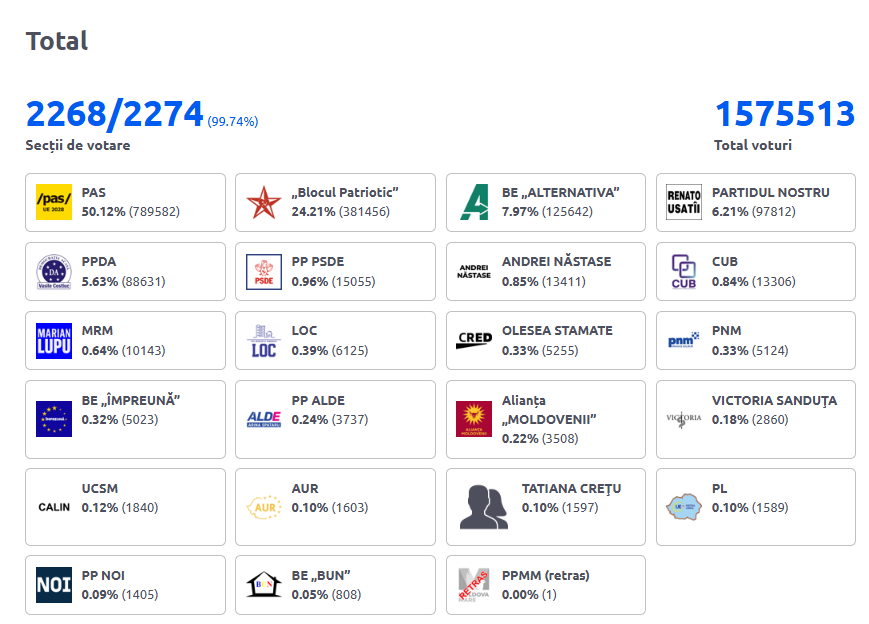Click the PL map-shaped logo
Image resolution: width=869 pixels, height=624 pixels.
tap(684, 507)
